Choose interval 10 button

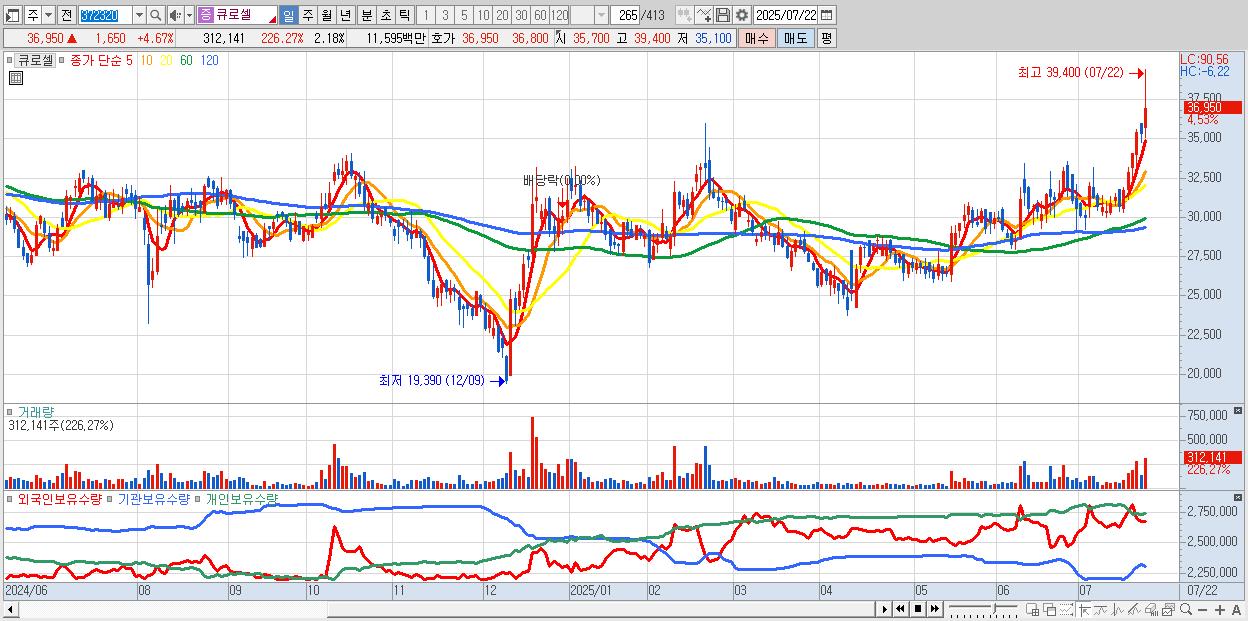point(483,15)
